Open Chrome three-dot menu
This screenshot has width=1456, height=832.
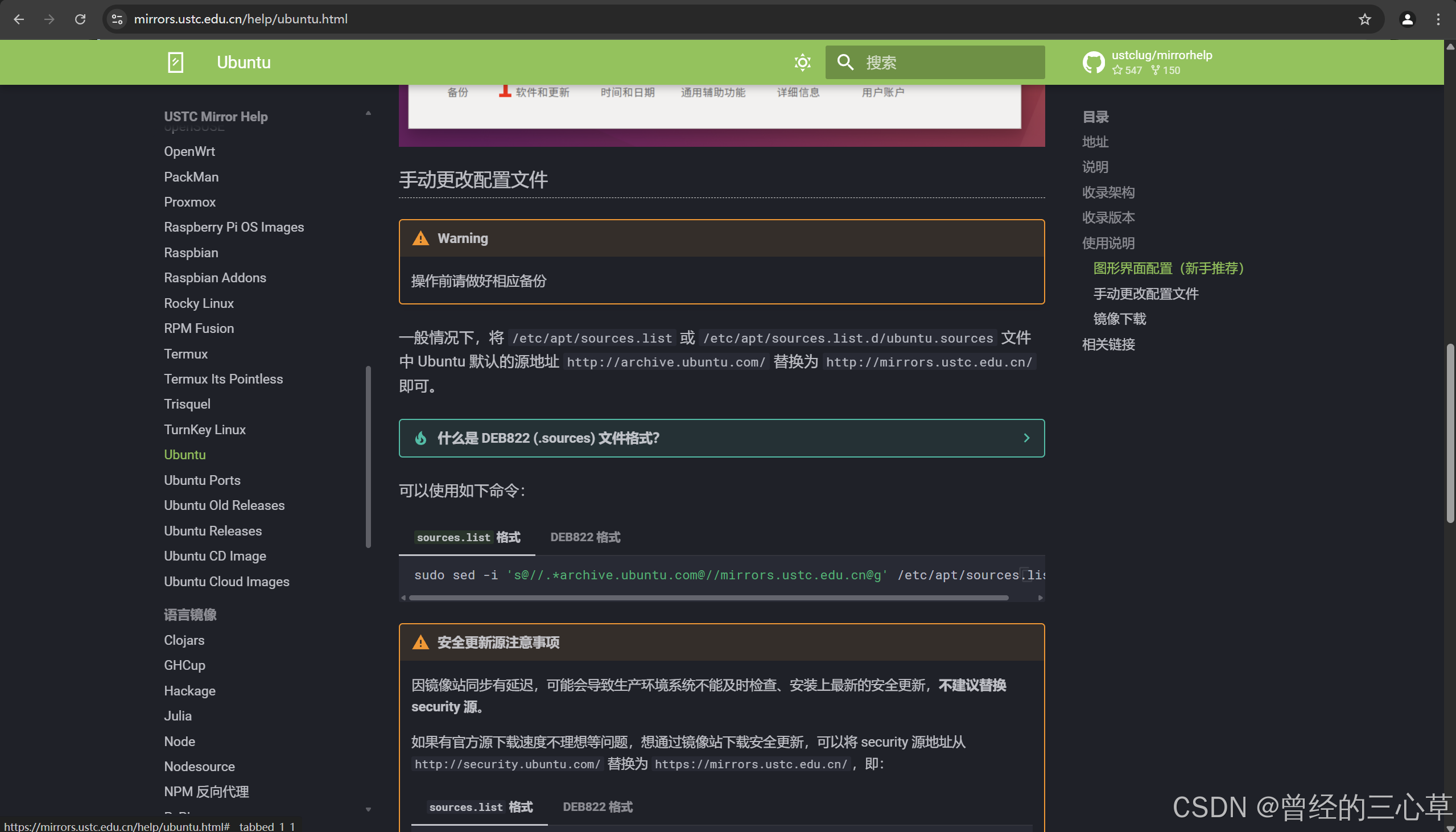tap(1438, 19)
